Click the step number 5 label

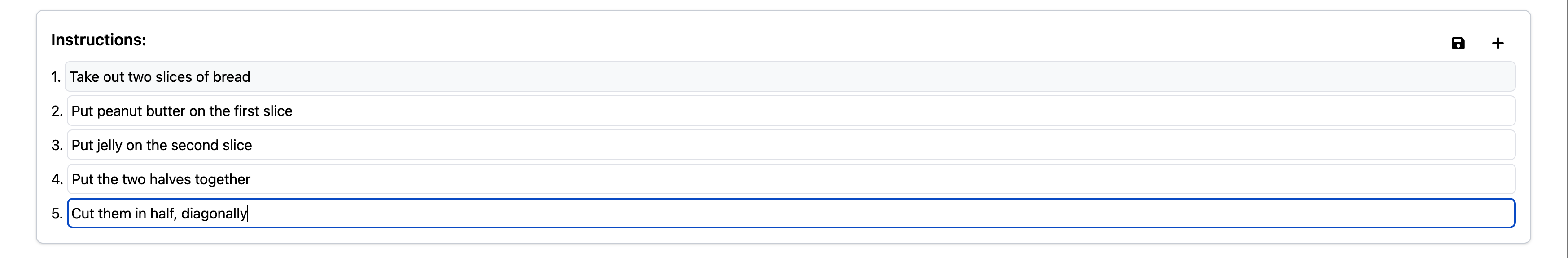[57, 214]
